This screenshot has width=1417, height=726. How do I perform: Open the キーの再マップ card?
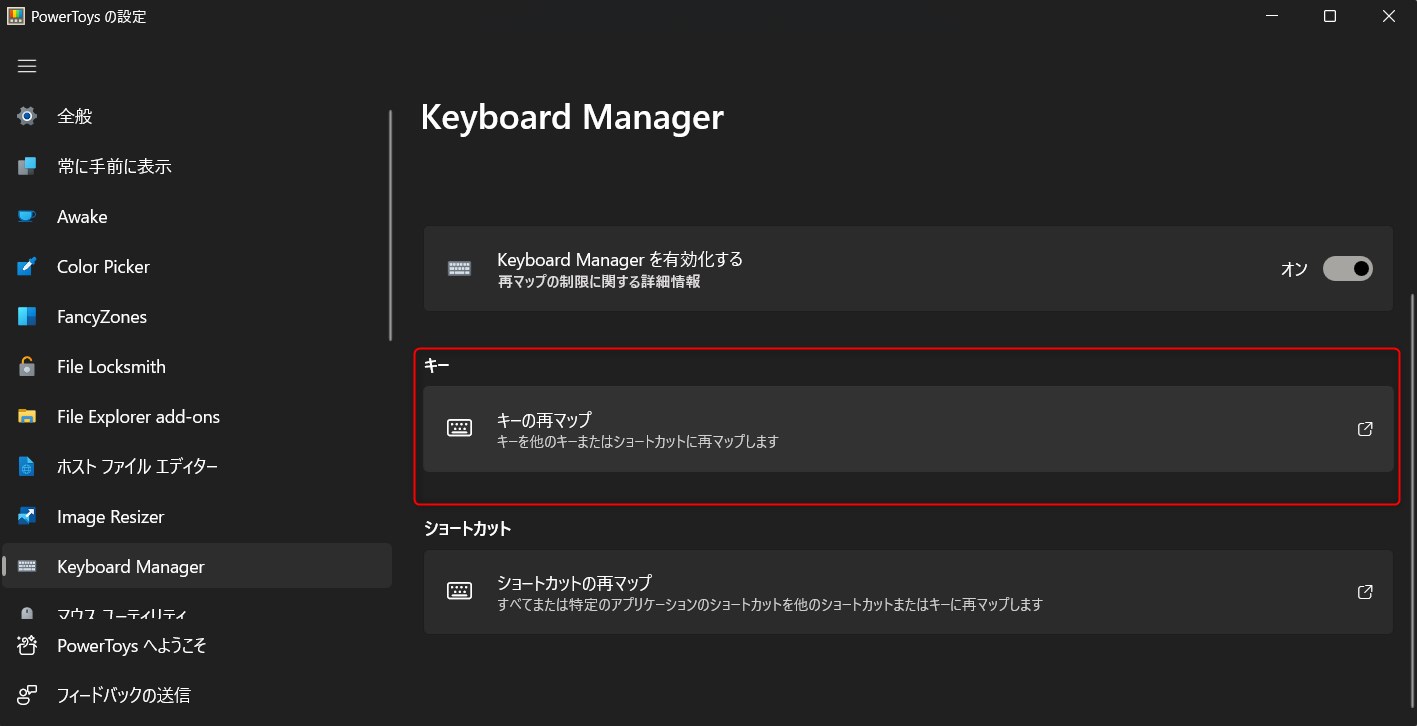[908, 429]
